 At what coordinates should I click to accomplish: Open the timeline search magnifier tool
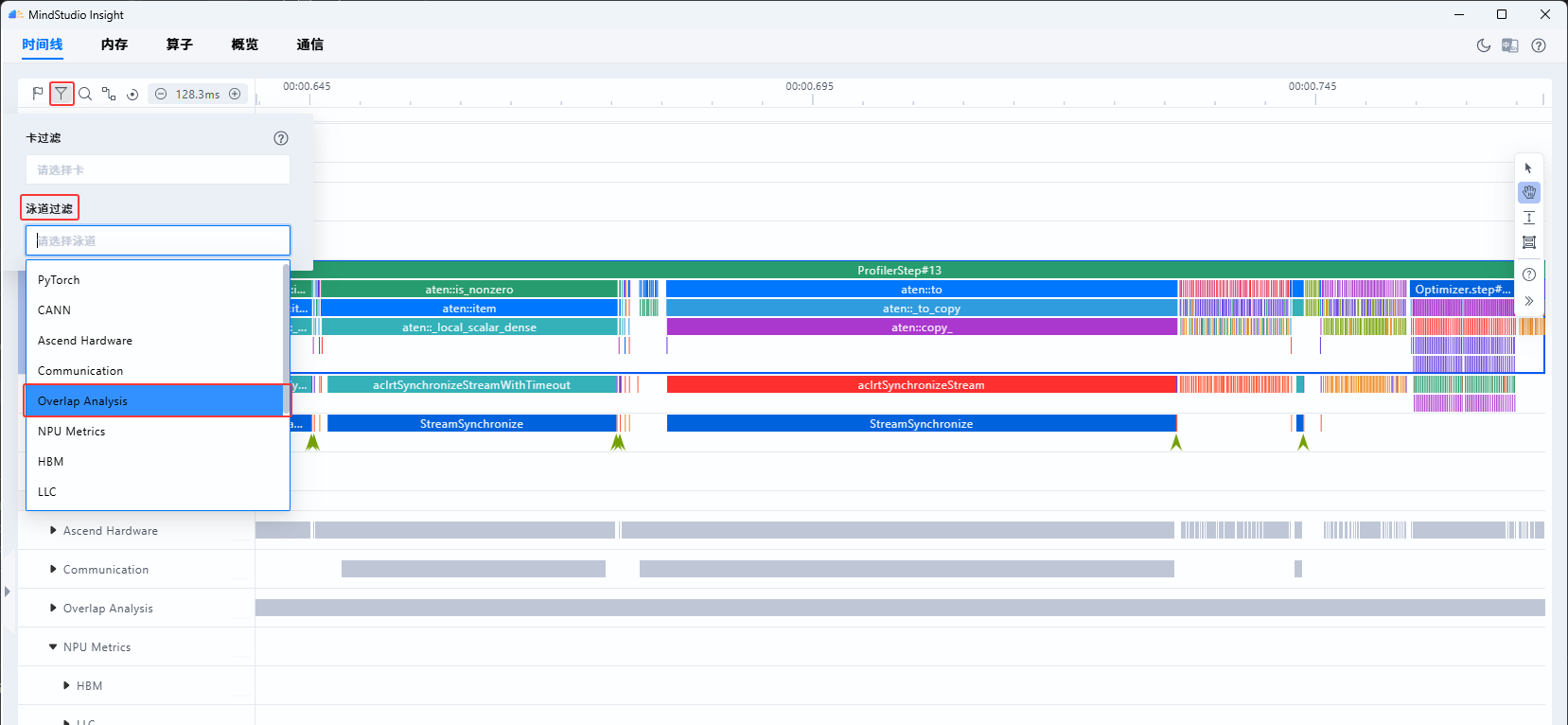[85, 94]
